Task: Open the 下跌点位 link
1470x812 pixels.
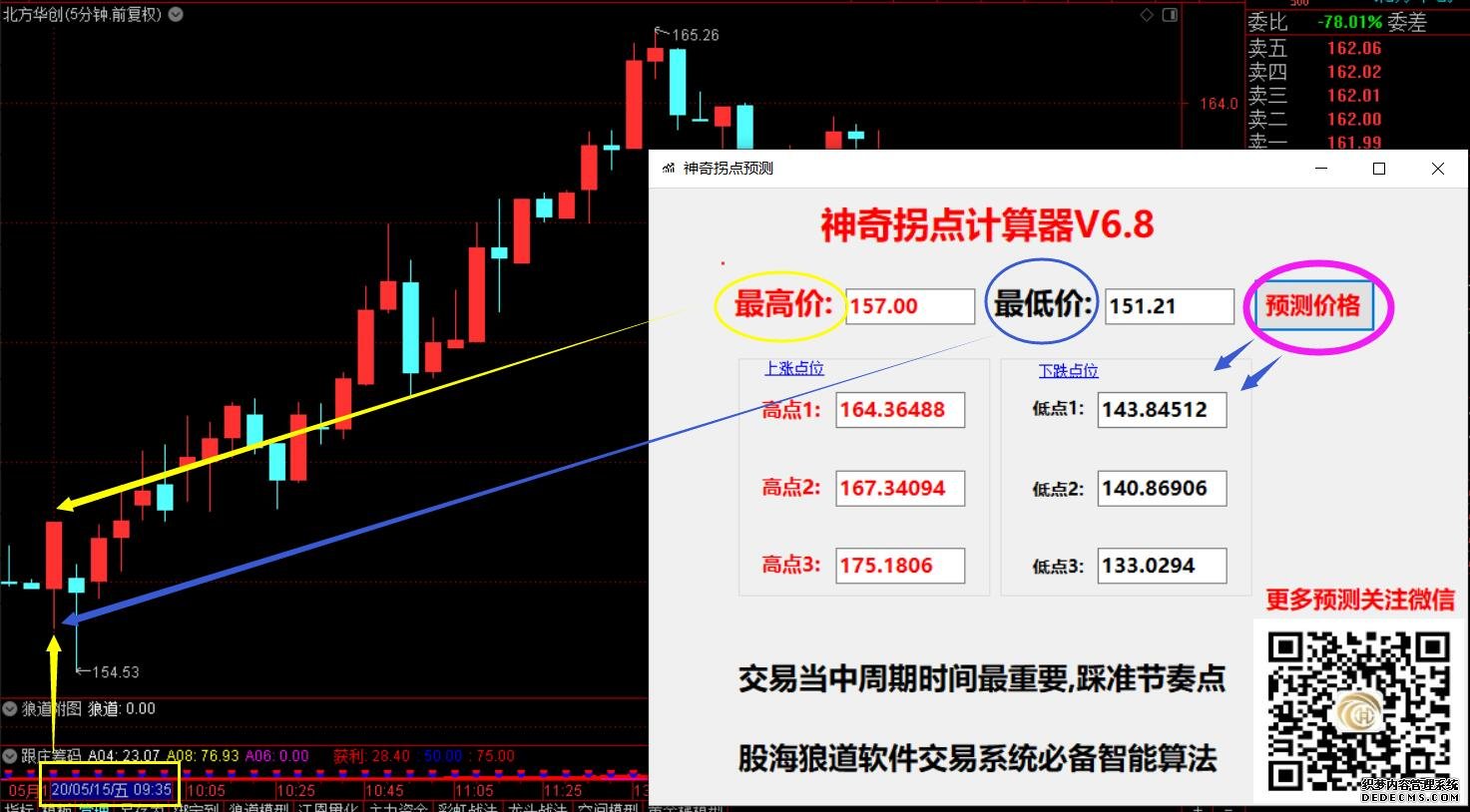Action: pos(1068,371)
